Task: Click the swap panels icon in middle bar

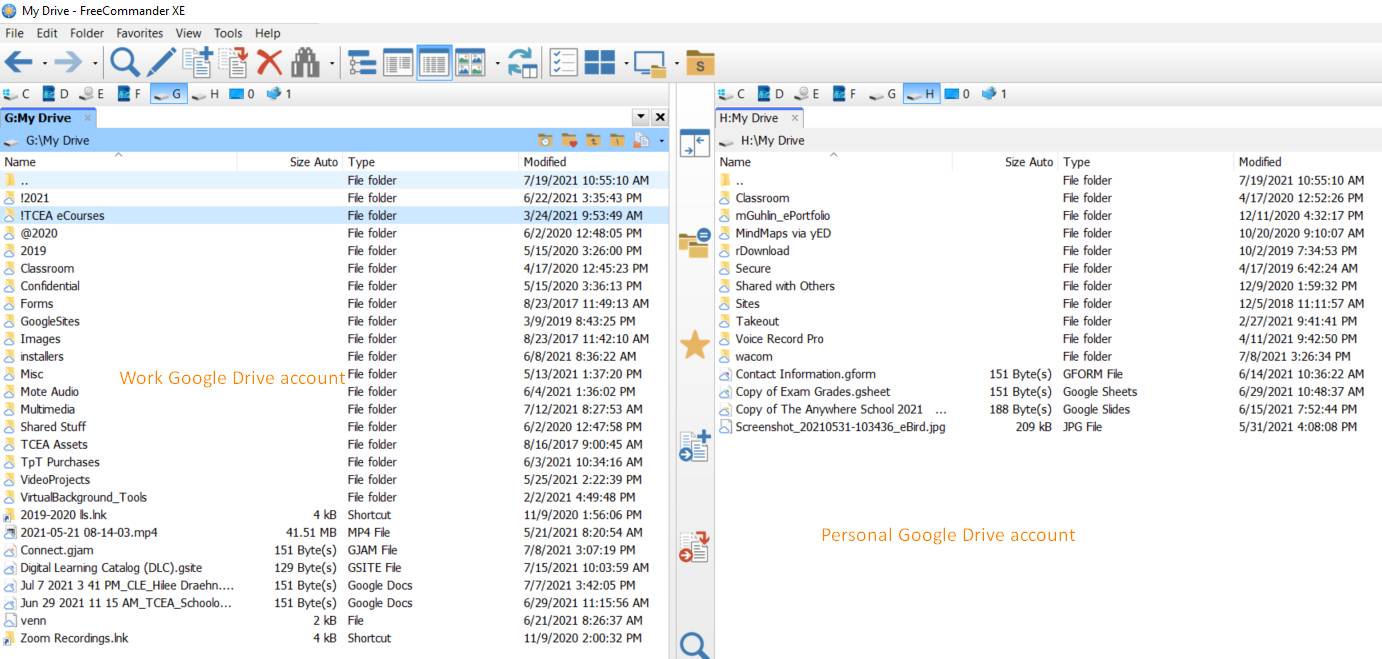Action: [x=694, y=143]
